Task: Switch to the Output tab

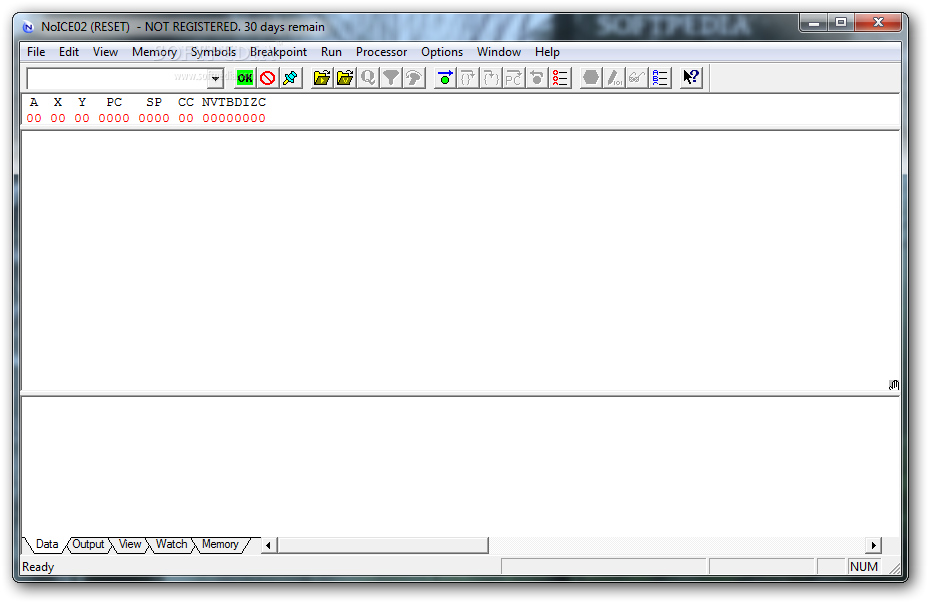Action: [x=88, y=544]
